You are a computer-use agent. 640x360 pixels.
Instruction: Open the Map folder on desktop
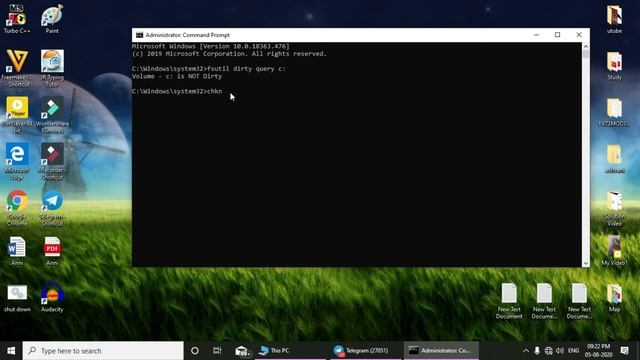pos(614,298)
